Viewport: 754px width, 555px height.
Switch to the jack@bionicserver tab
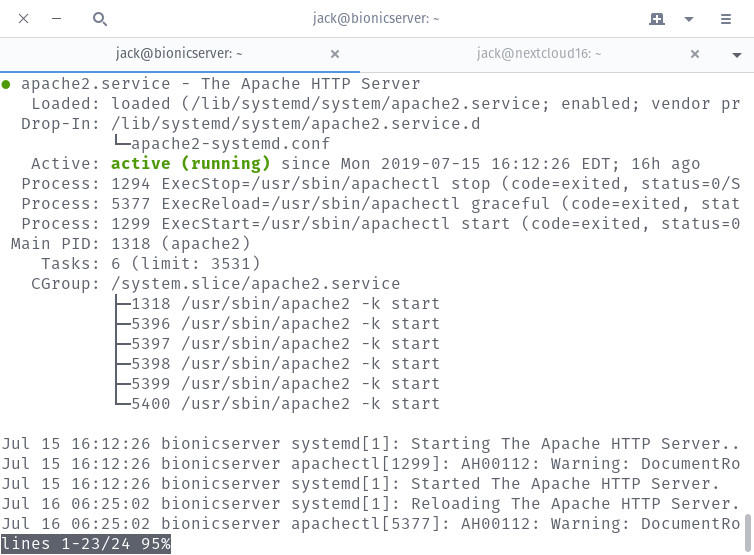tap(179, 54)
